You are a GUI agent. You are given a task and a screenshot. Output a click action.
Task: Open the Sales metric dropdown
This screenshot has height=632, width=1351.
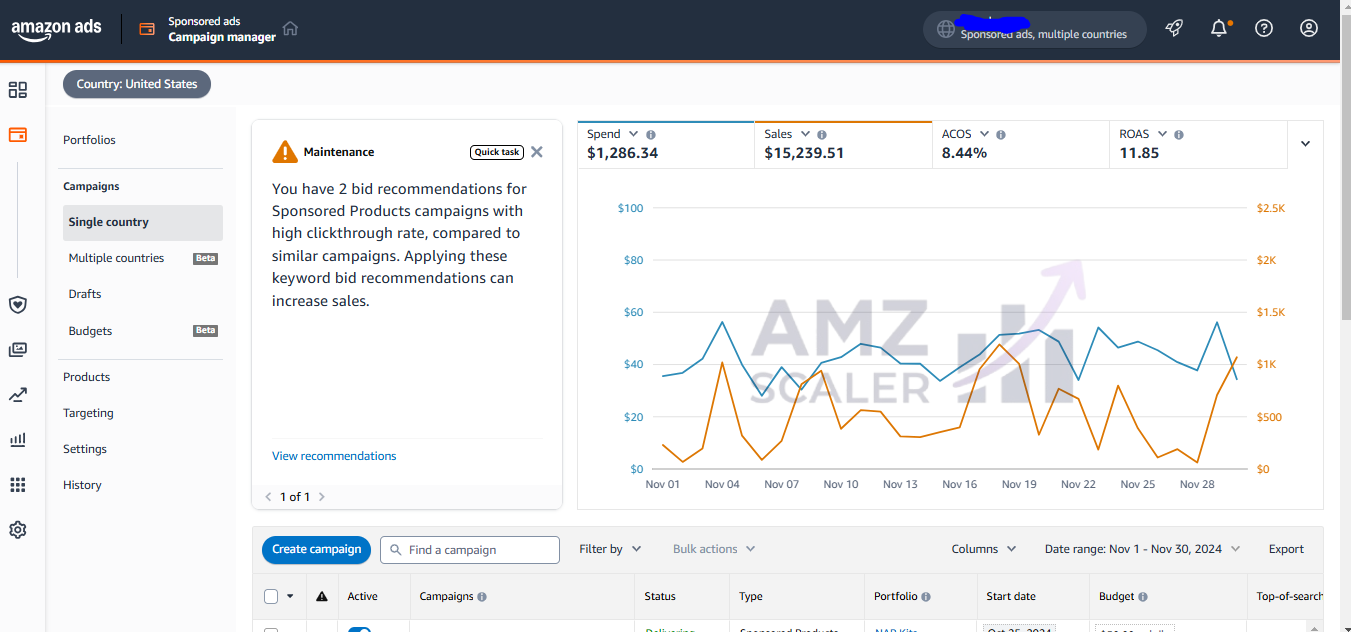tap(803, 134)
